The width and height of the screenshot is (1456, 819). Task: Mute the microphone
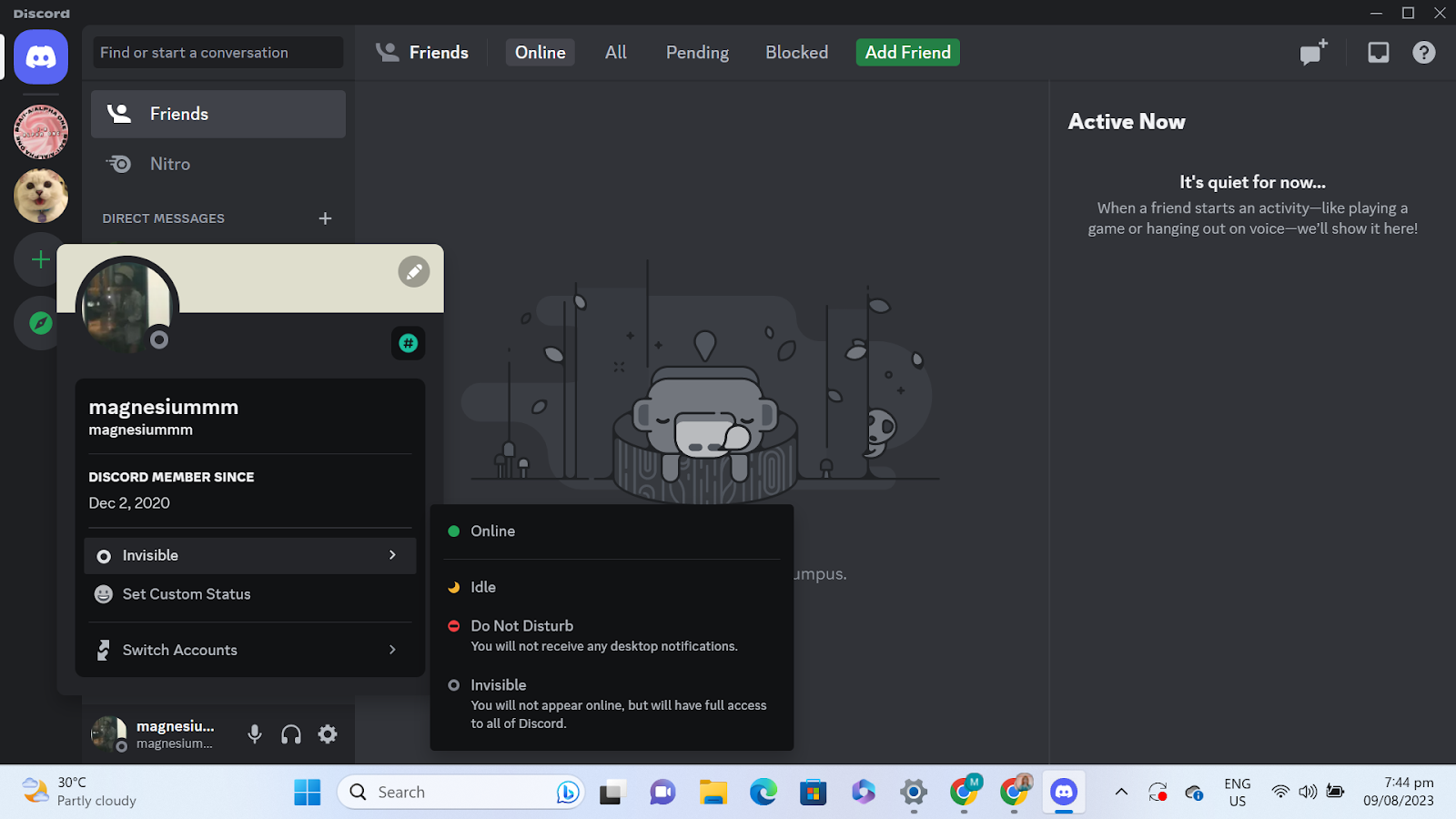pos(255,734)
